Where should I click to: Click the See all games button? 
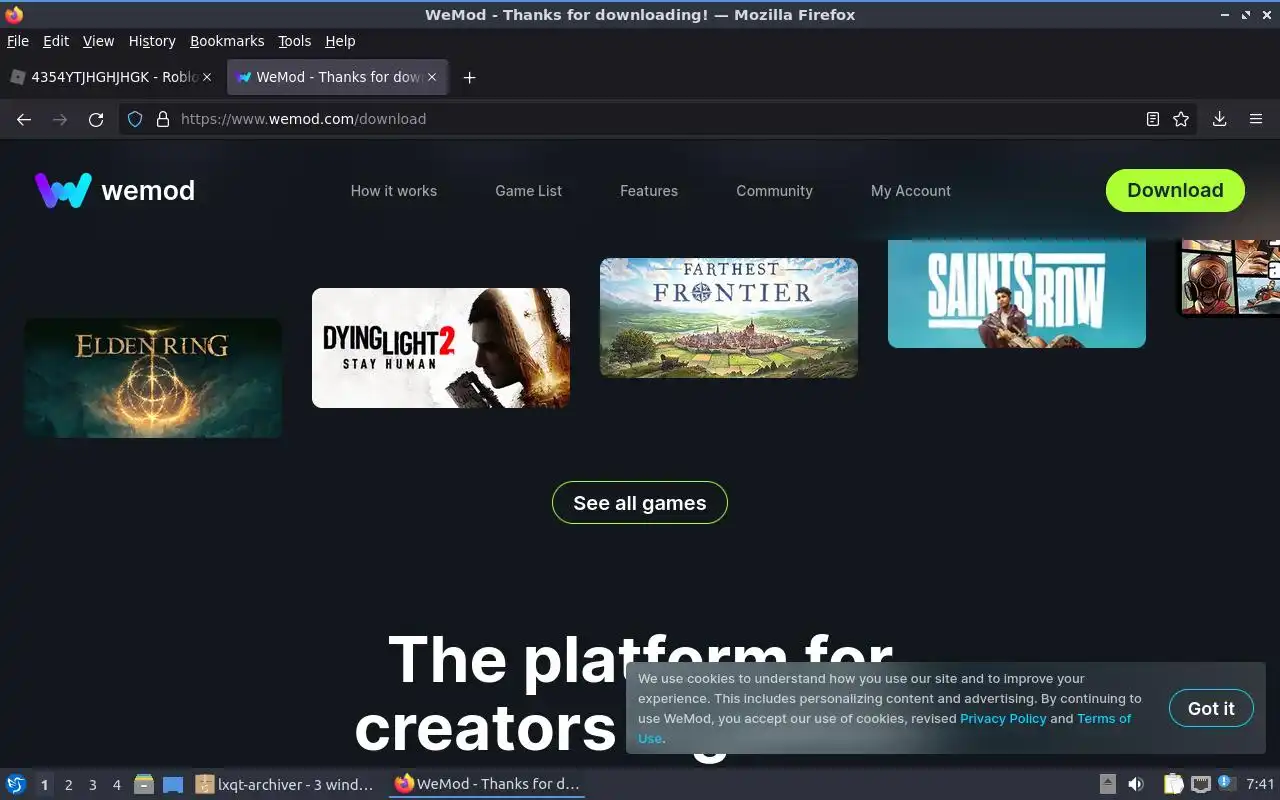pos(640,503)
